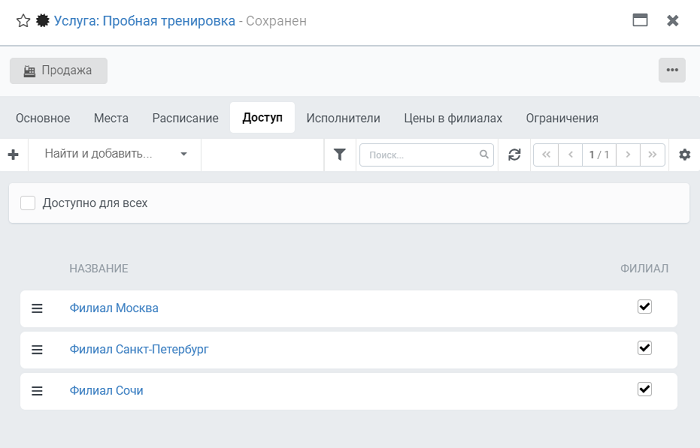This screenshot has height=448, width=700.
Task: Switch to the Места tab
Action: (x=111, y=118)
